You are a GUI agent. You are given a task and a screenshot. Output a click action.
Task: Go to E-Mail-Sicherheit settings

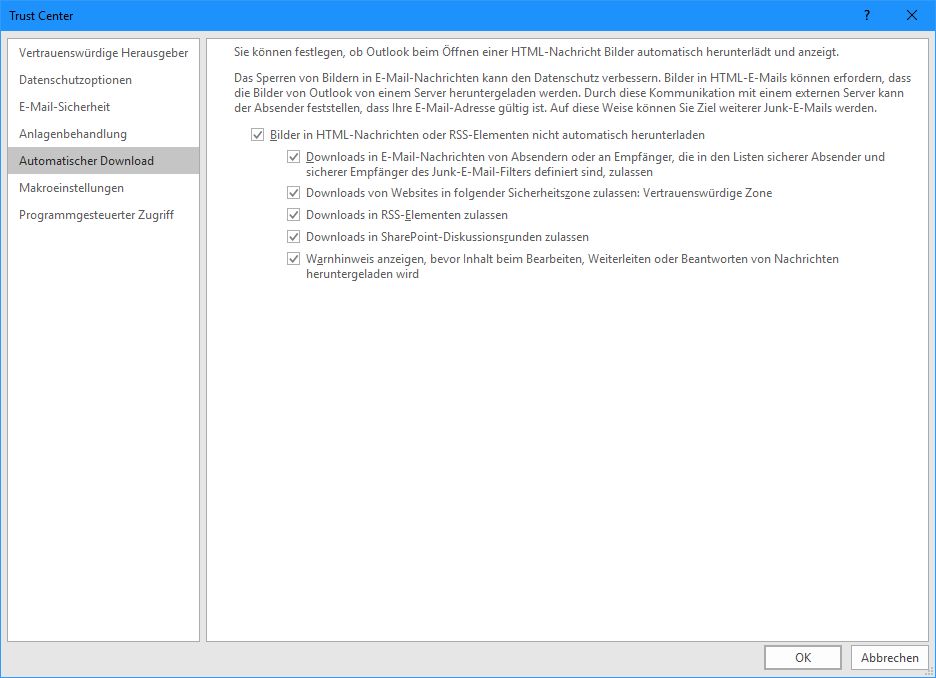tap(103, 107)
